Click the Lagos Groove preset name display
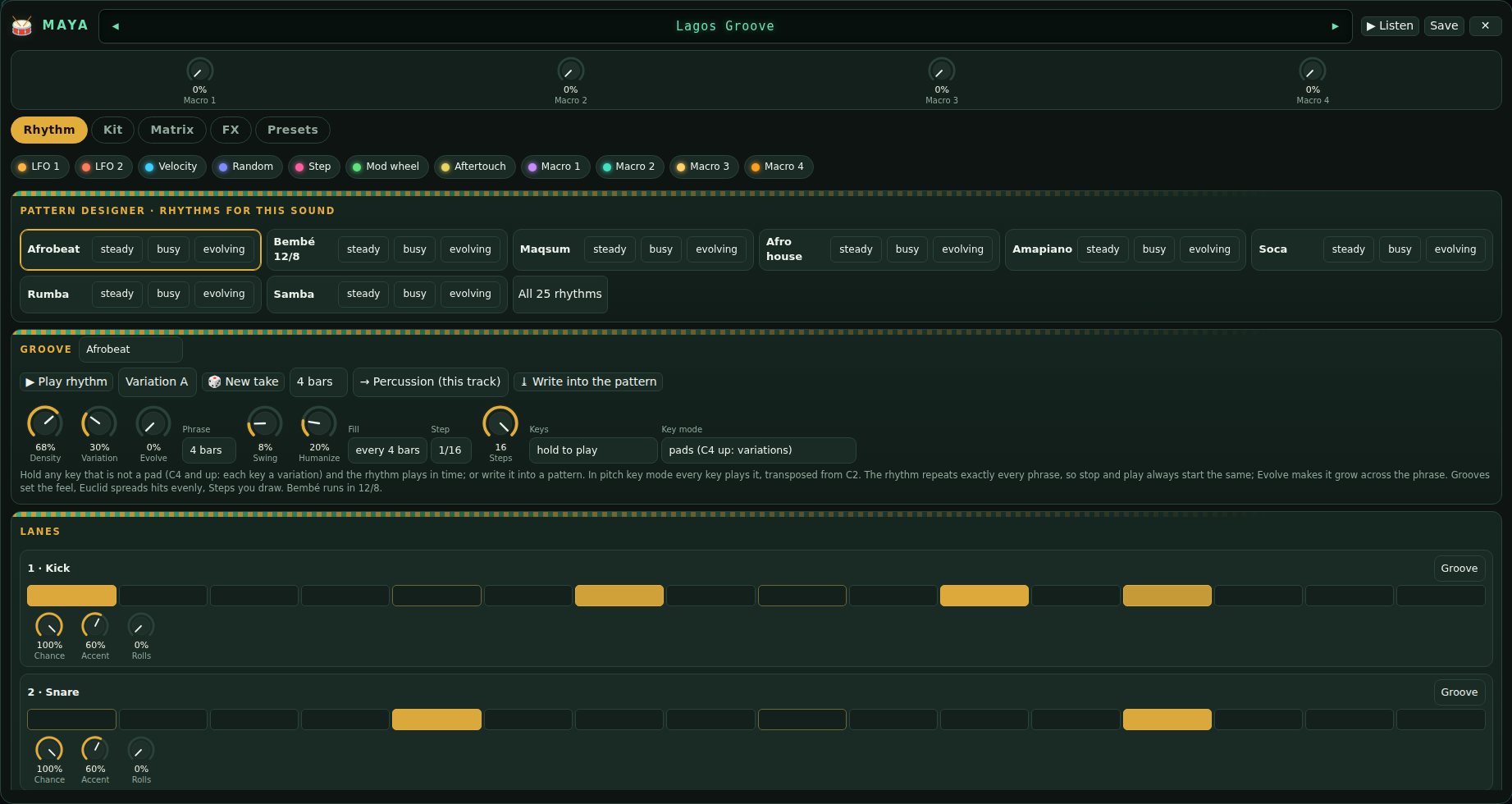Viewport: 1512px width, 804px height. pos(725,26)
